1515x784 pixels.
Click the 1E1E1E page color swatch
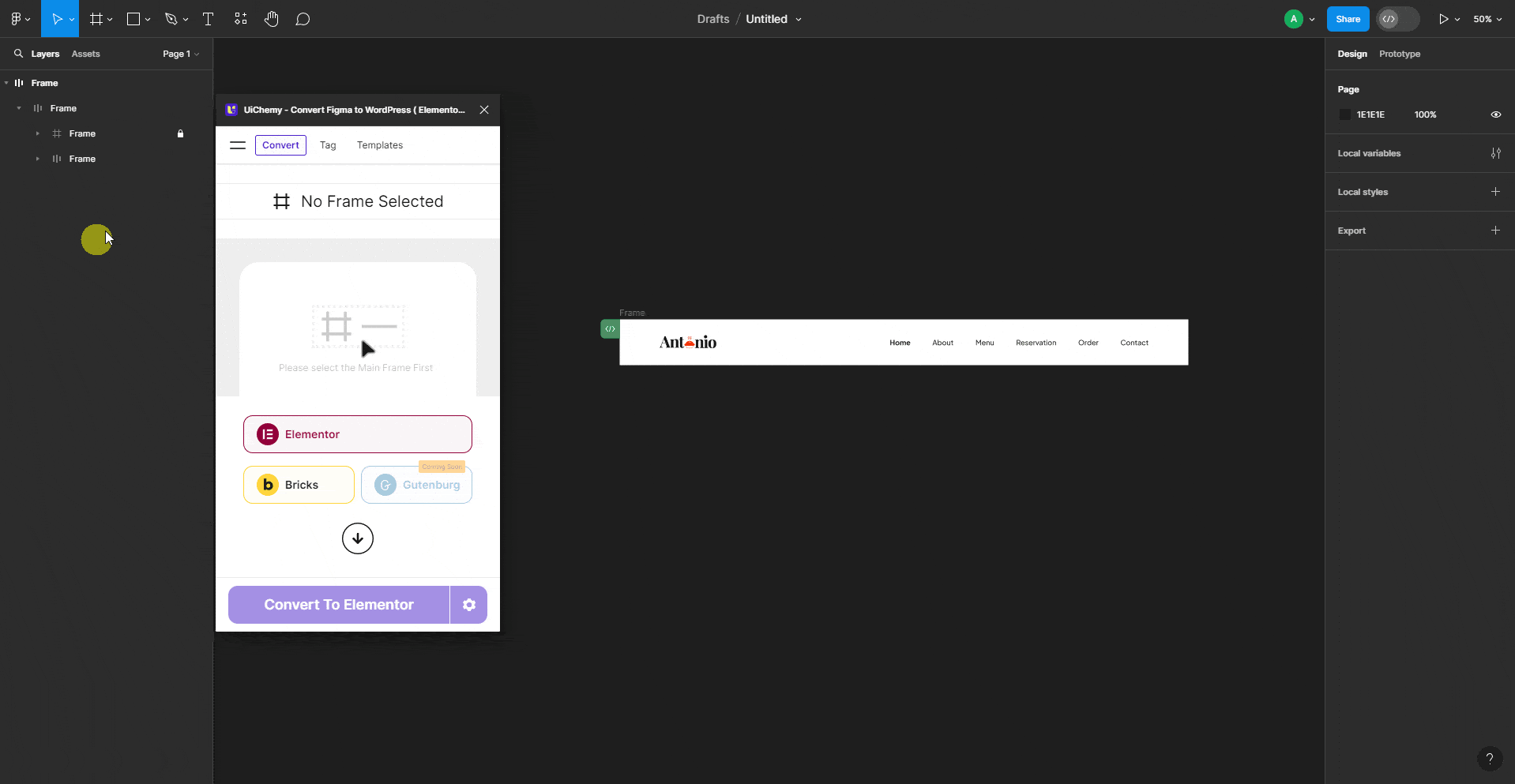1345,114
